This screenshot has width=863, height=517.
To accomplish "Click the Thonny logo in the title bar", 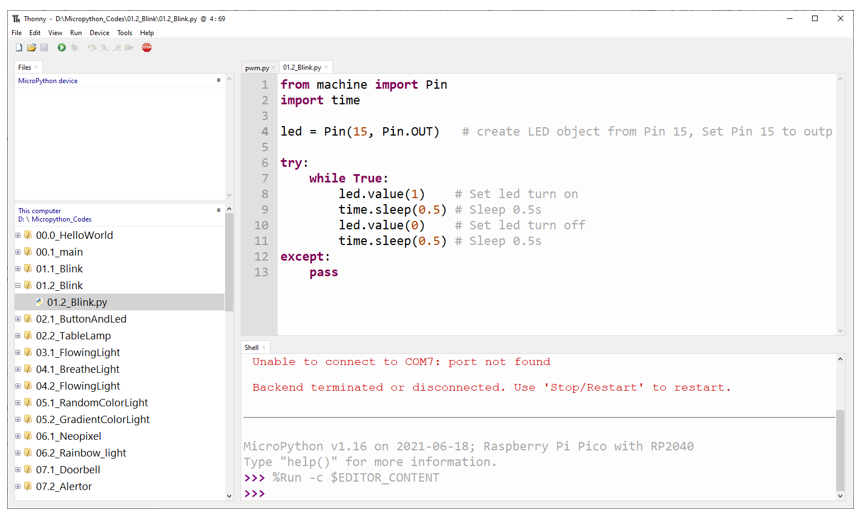I will [x=17, y=19].
